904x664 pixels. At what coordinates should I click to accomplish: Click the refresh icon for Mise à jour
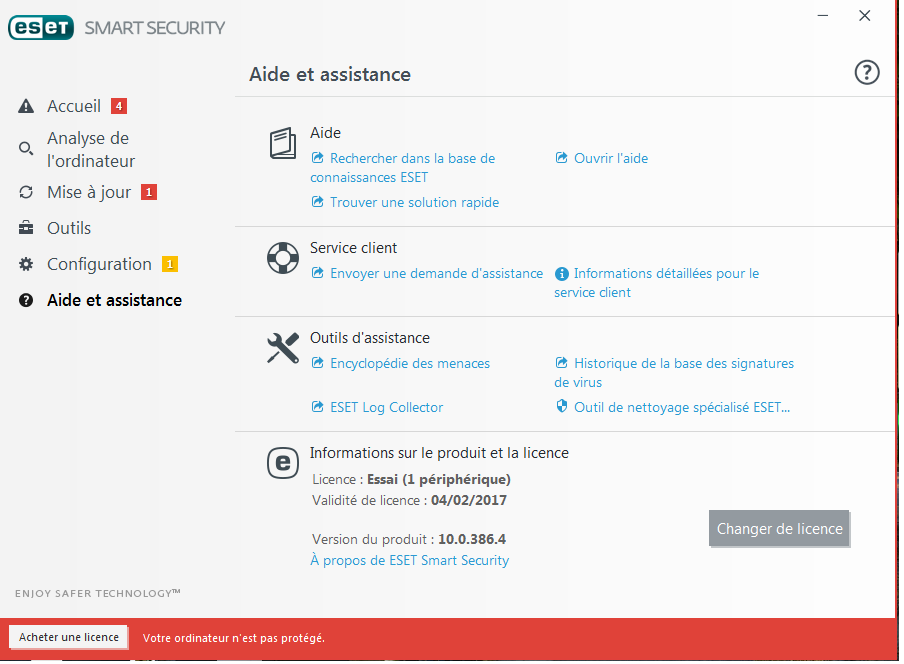26,192
